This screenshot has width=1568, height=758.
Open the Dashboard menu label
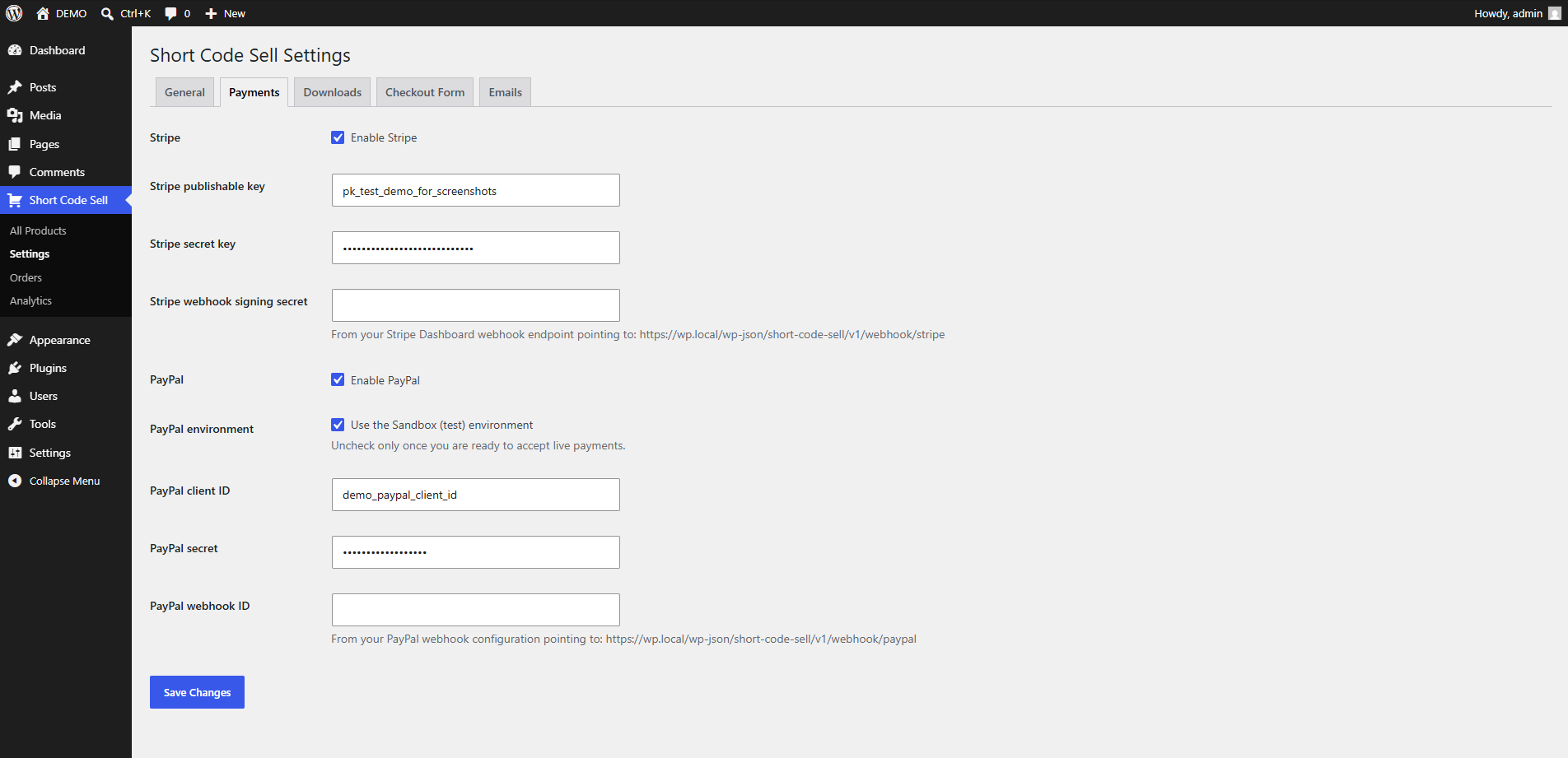point(57,50)
